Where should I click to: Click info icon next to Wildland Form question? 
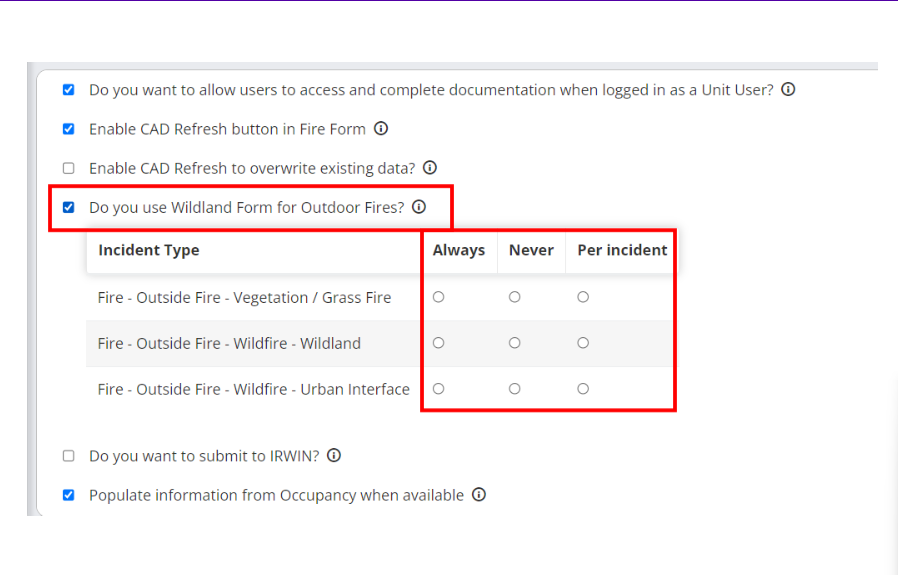419,208
